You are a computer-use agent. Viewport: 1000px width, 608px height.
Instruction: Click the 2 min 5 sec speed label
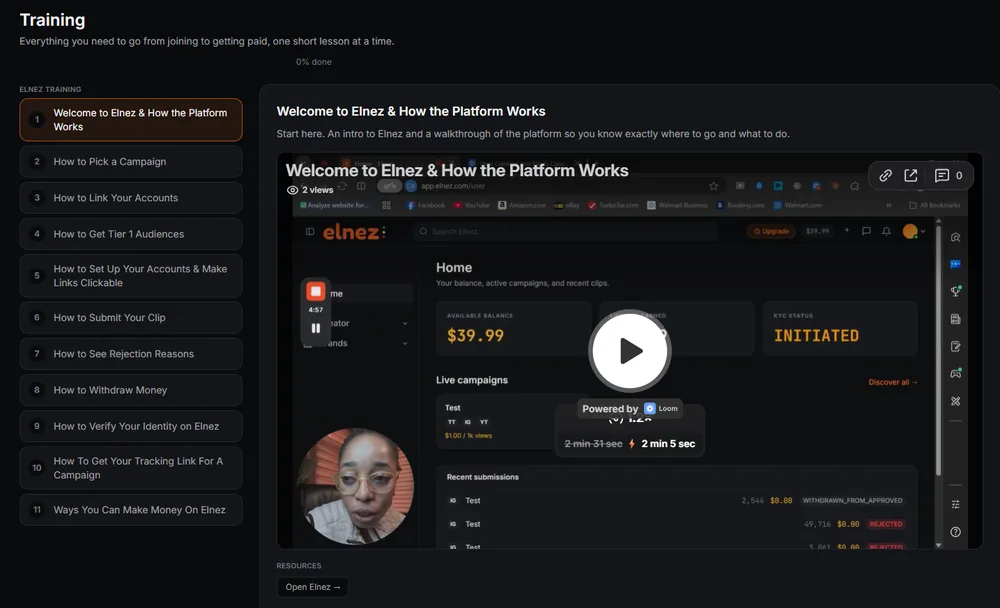[668, 444]
